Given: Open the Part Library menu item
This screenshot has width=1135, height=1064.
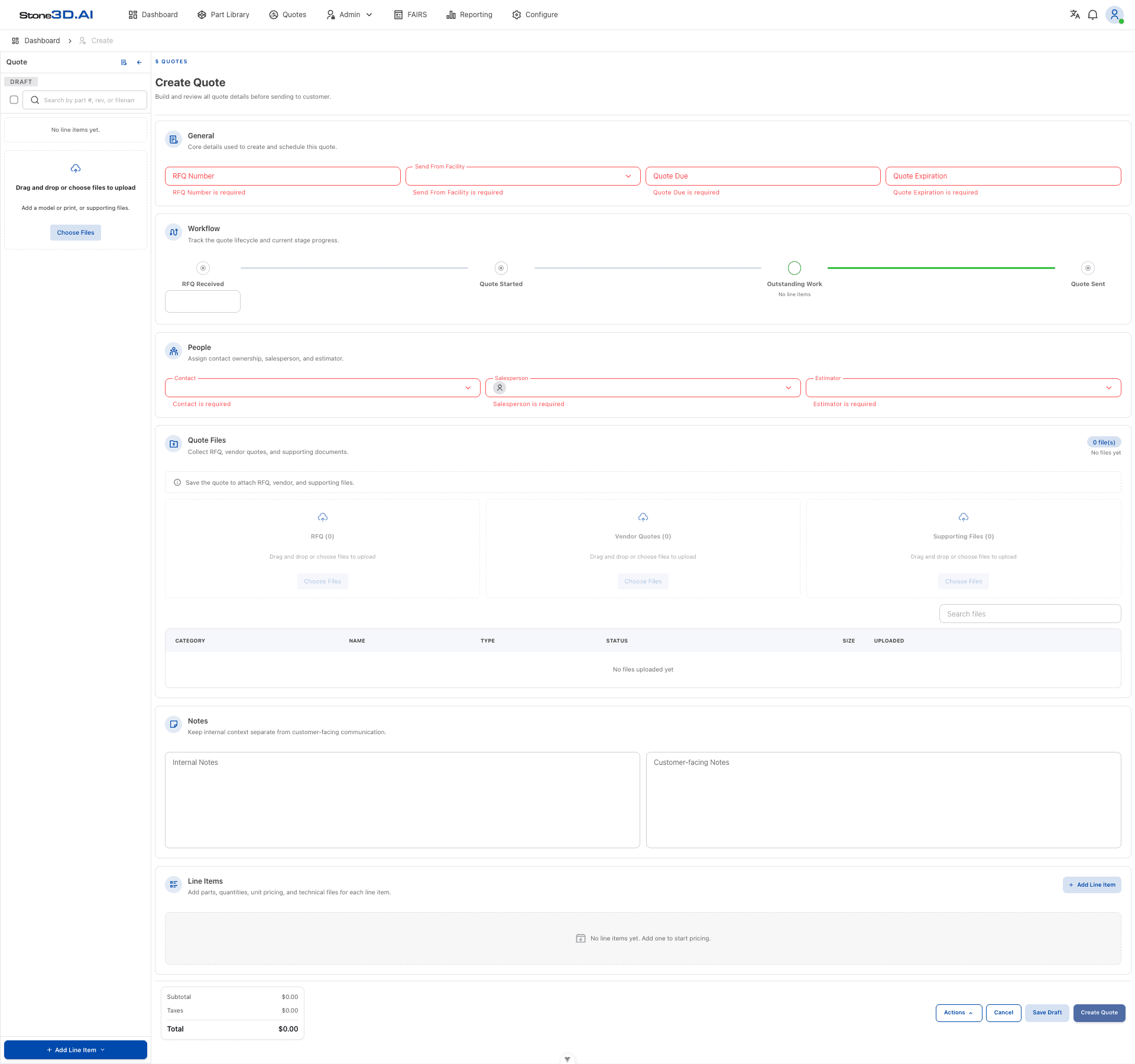Looking at the screenshot, I should 223,15.
